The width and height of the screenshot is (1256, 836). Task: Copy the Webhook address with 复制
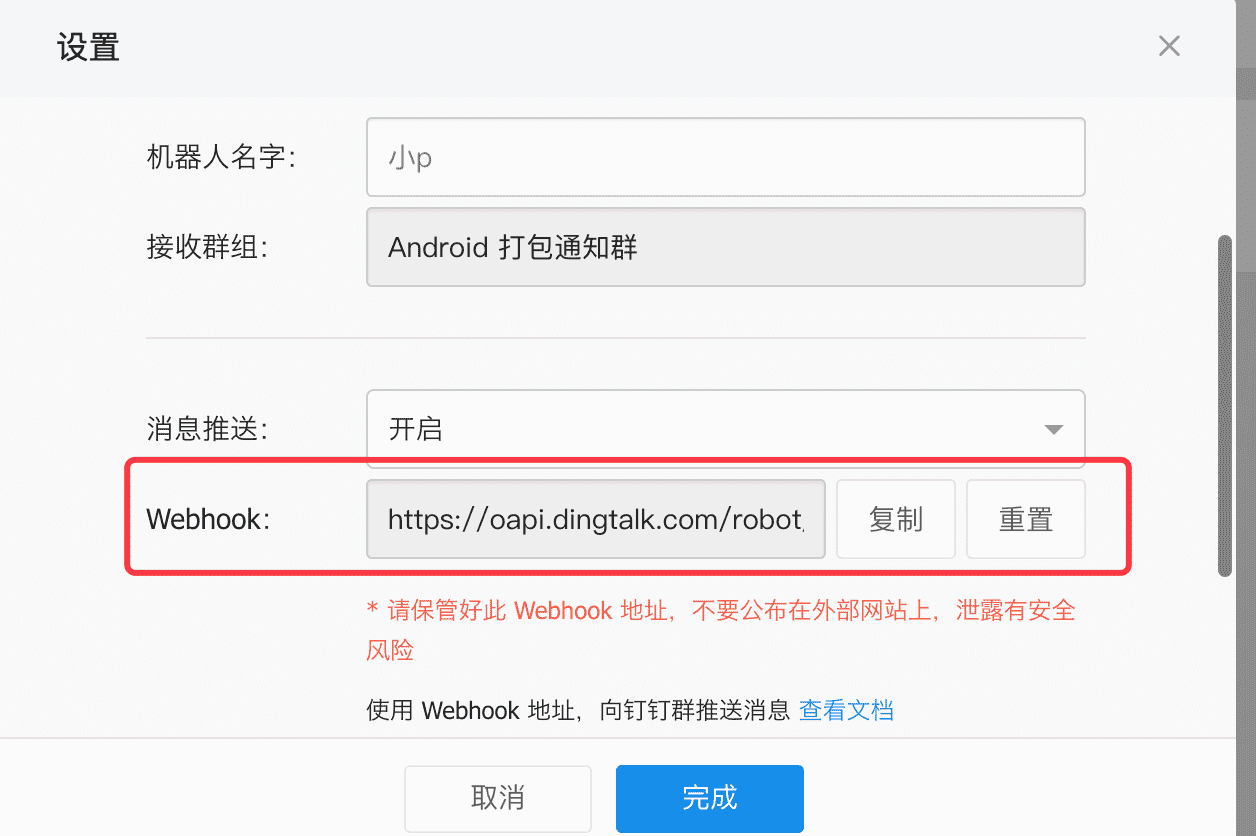click(x=896, y=519)
